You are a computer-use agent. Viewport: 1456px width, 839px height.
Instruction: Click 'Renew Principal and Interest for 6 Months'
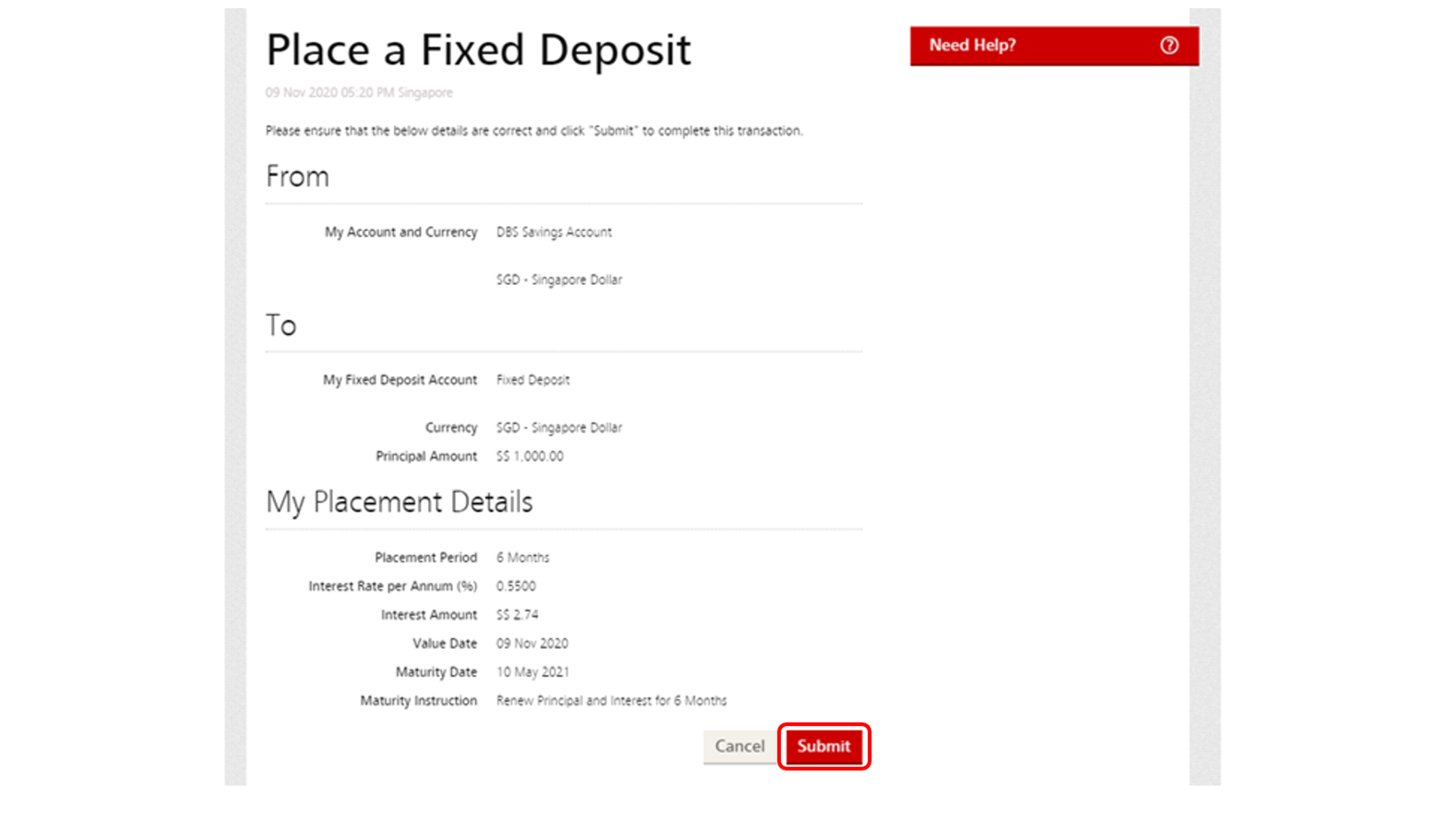pos(612,701)
